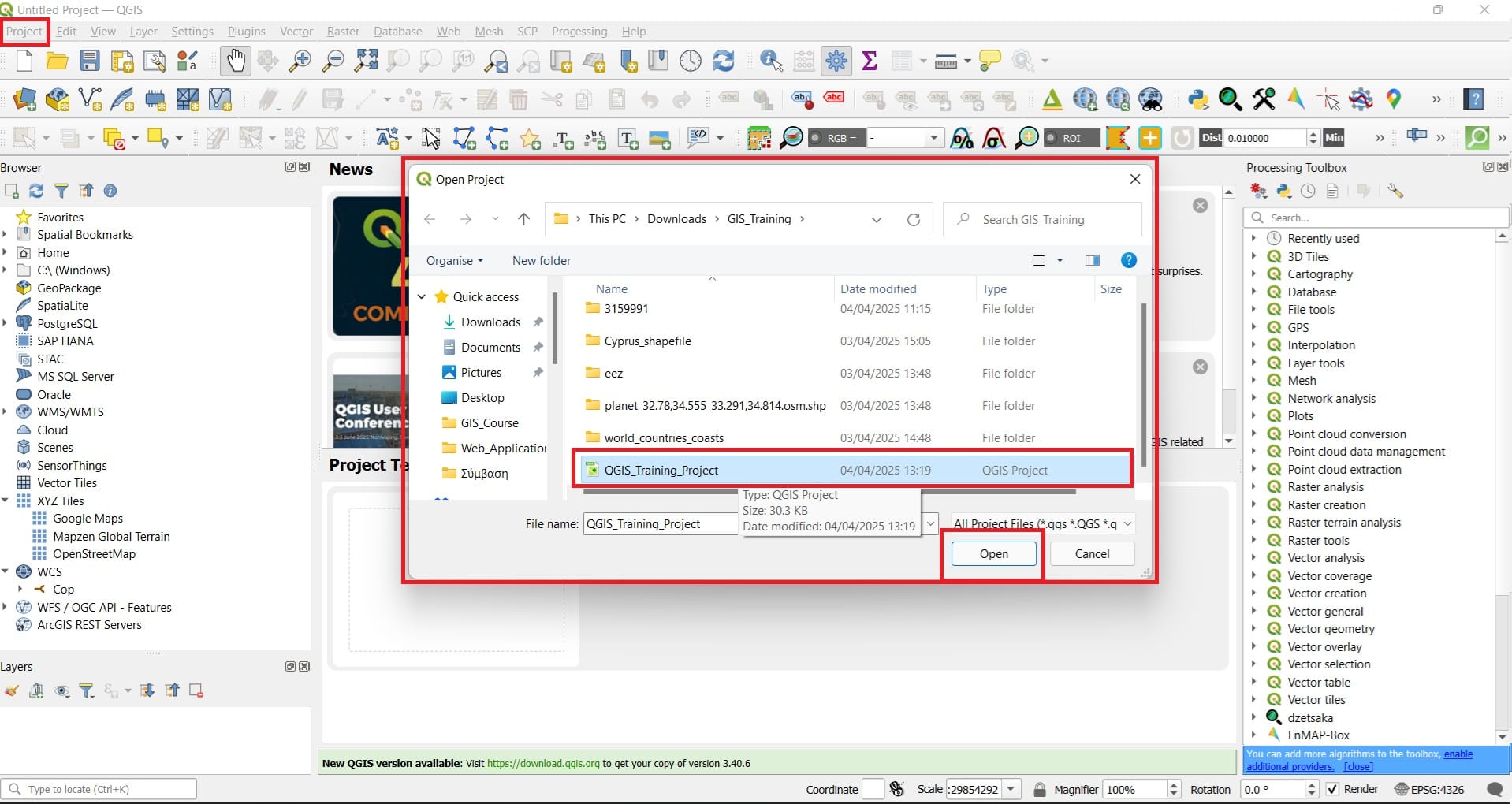The width and height of the screenshot is (1512, 804).
Task: Click the Search GIS_Training field
Action: [x=1042, y=220]
